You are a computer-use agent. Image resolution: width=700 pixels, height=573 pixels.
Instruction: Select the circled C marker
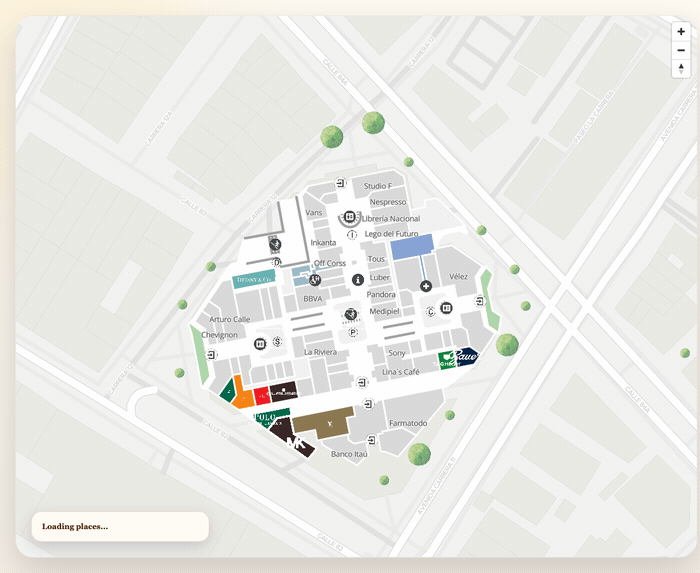point(430,311)
